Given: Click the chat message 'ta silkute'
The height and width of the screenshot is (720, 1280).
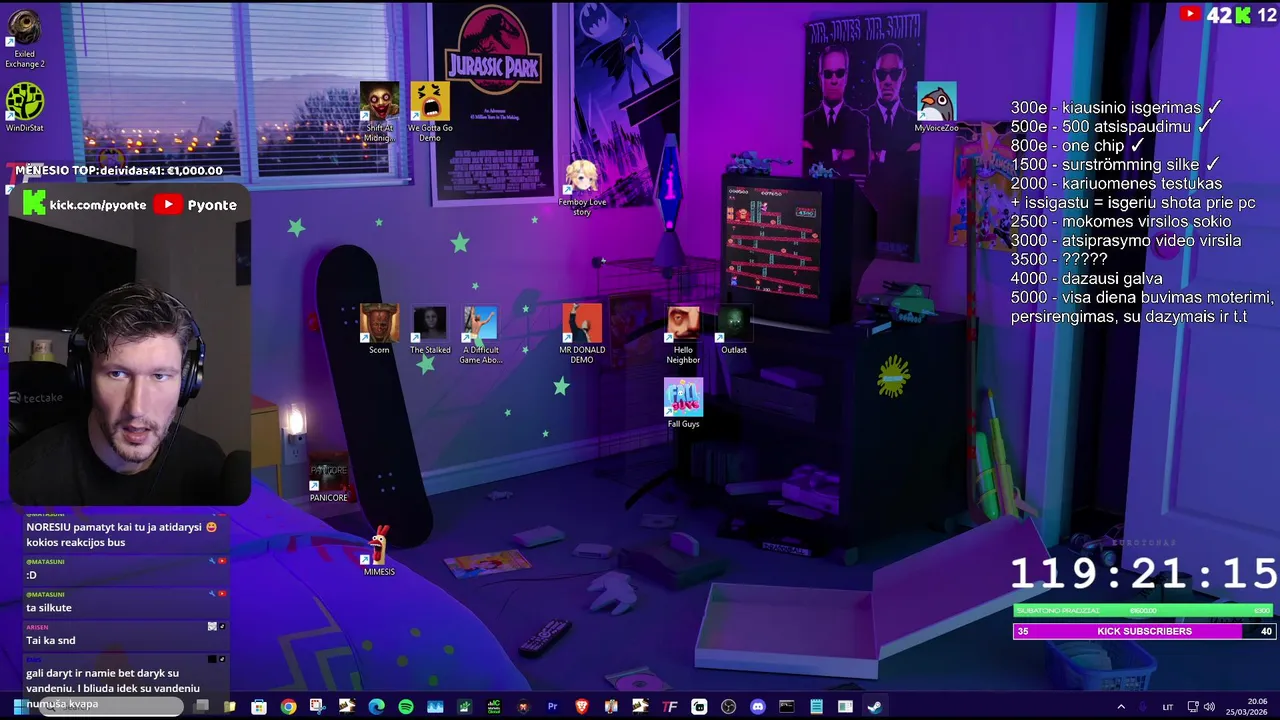Looking at the screenshot, I should click(49, 607).
